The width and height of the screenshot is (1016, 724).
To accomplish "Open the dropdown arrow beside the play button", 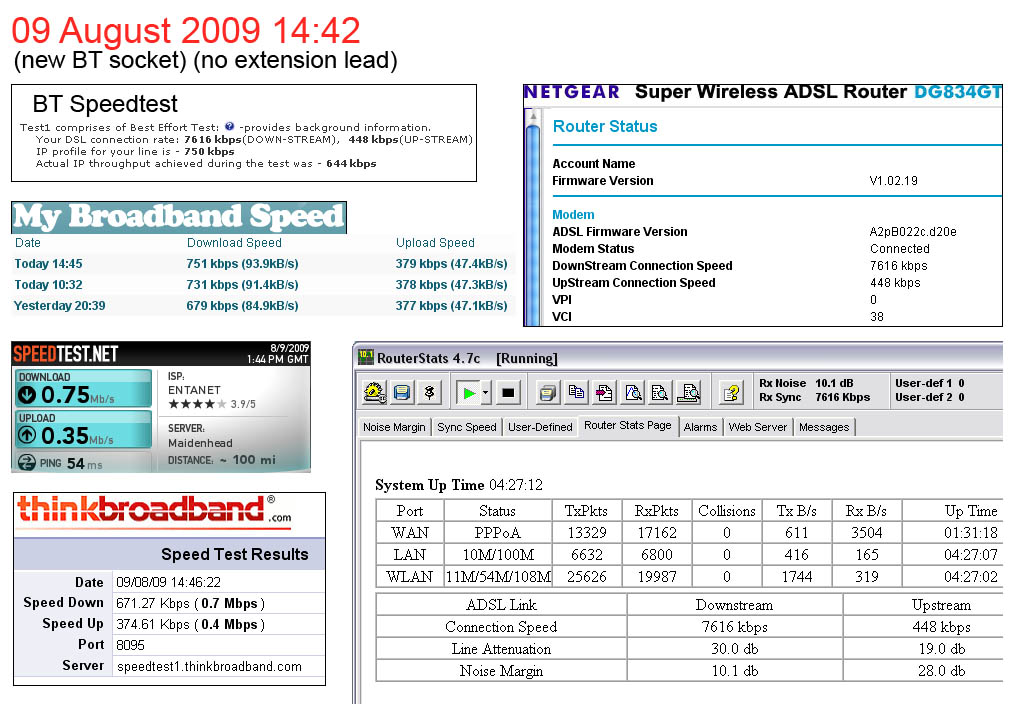I will point(485,392).
